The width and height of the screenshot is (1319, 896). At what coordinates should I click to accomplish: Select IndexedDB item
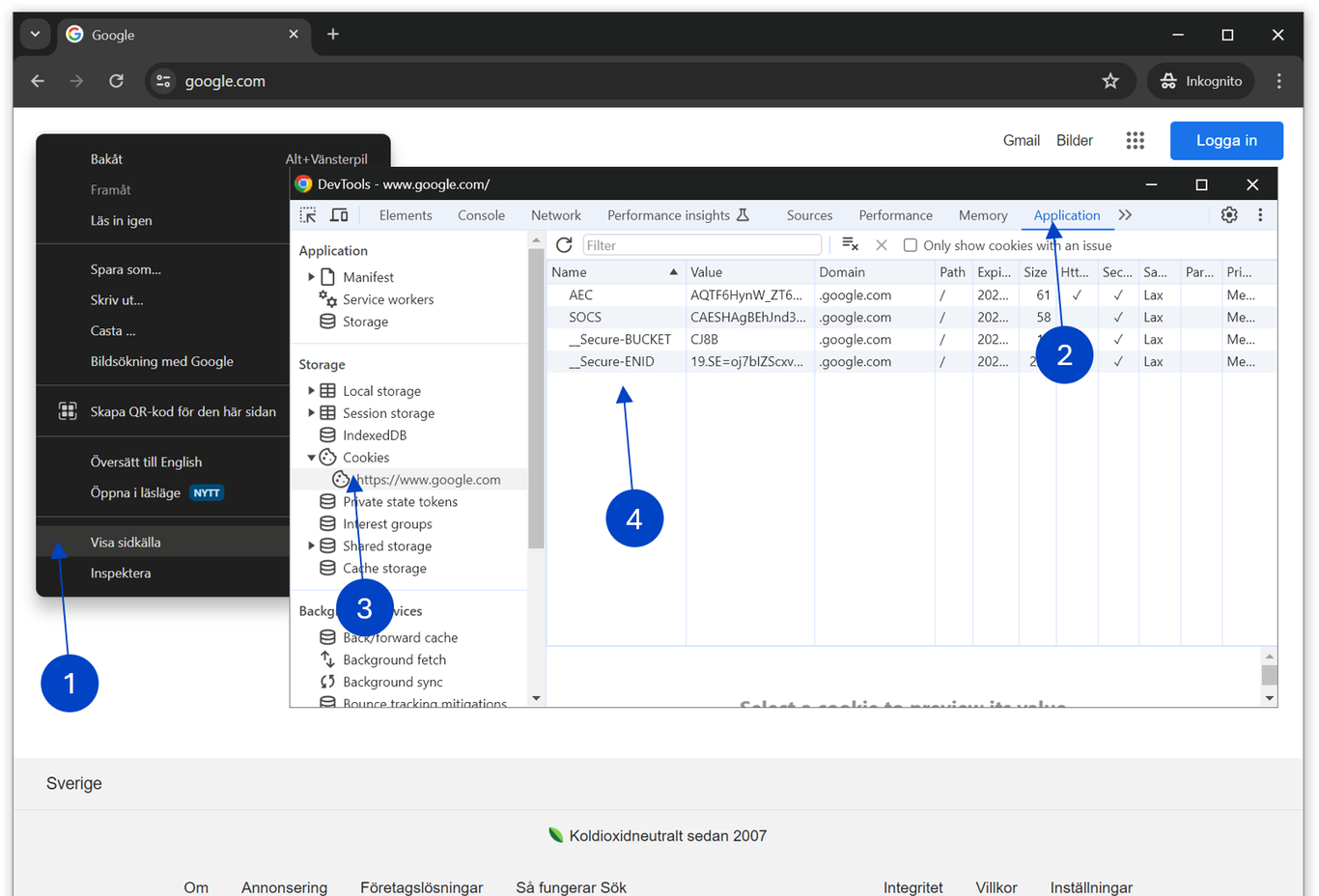click(x=375, y=435)
